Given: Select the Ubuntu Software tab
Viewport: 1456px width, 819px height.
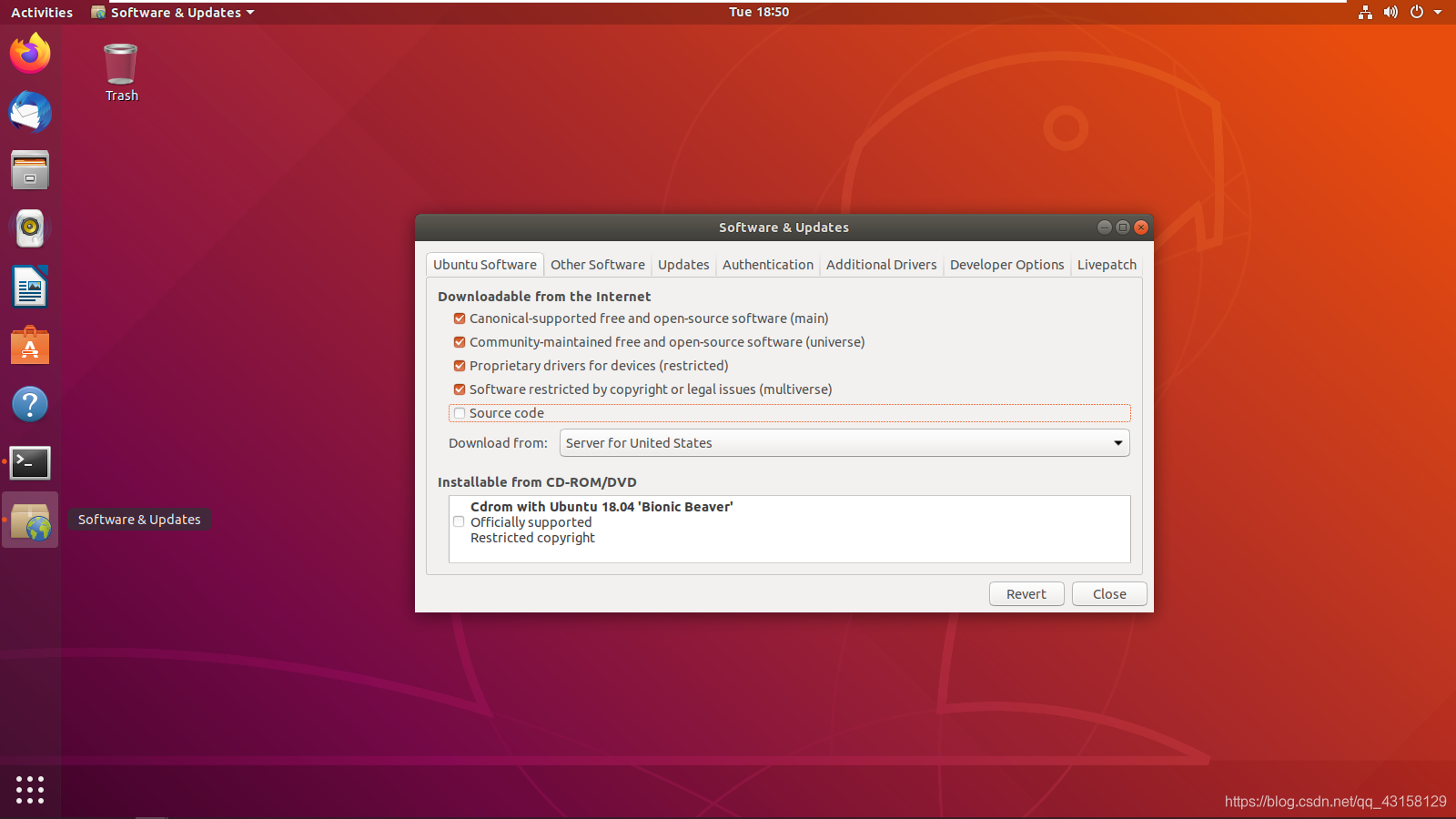Looking at the screenshot, I should [485, 265].
